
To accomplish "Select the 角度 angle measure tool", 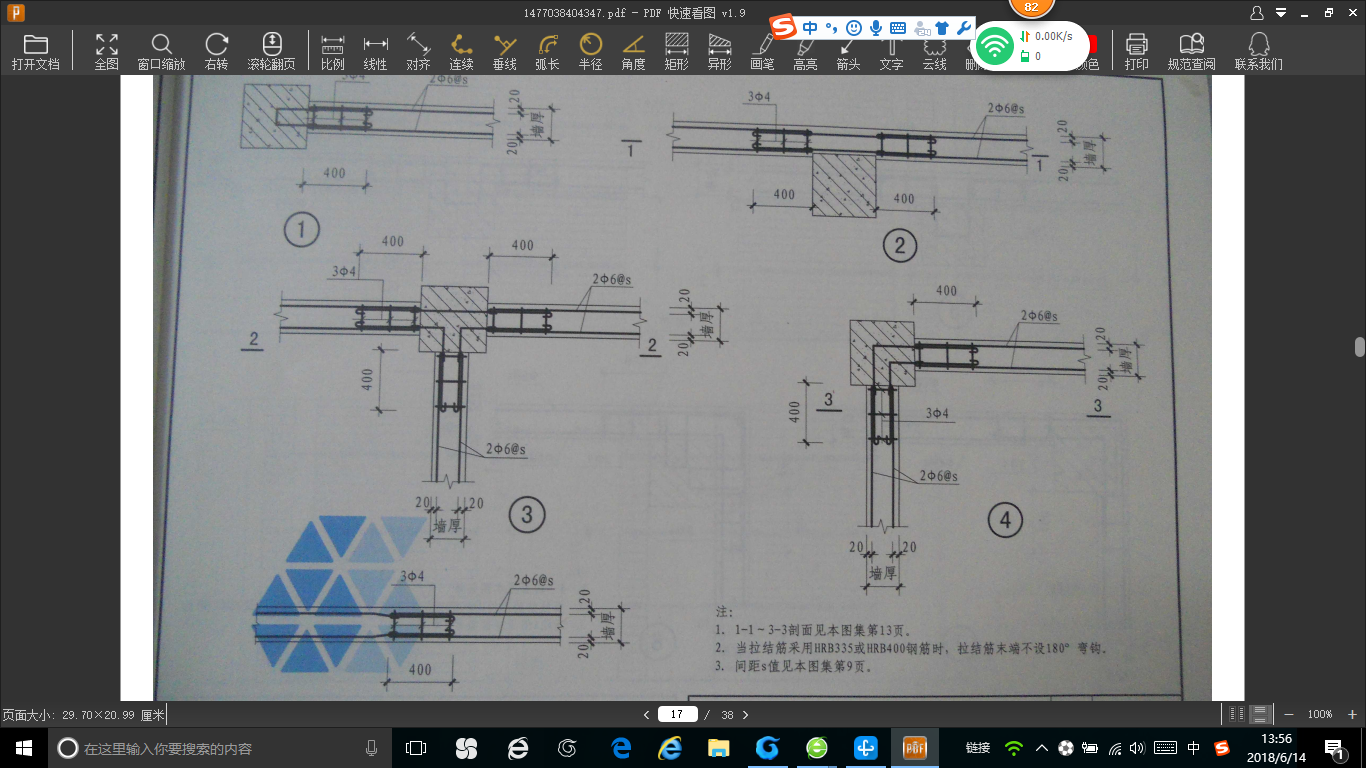I will (x=633, y=52).
